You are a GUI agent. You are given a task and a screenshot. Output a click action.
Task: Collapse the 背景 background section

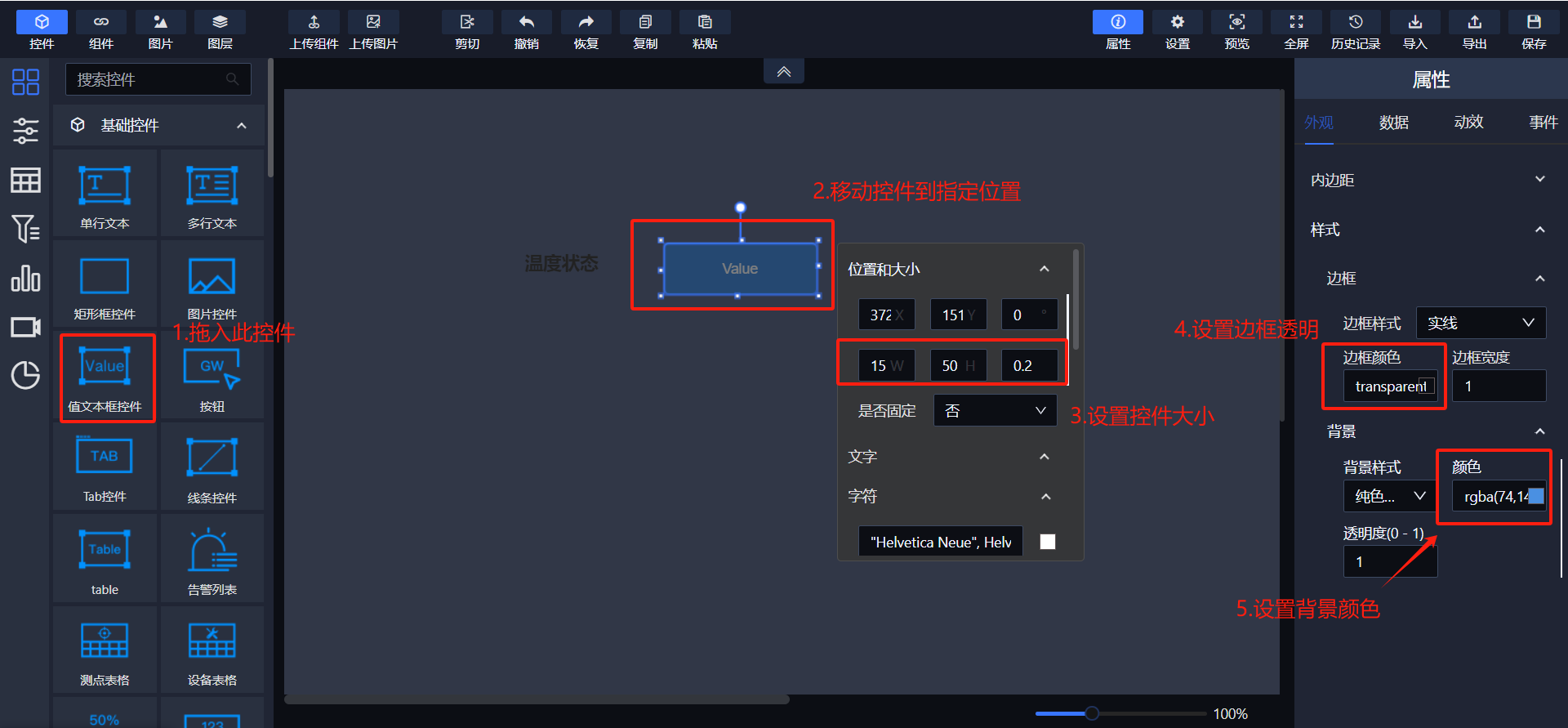1540,431
